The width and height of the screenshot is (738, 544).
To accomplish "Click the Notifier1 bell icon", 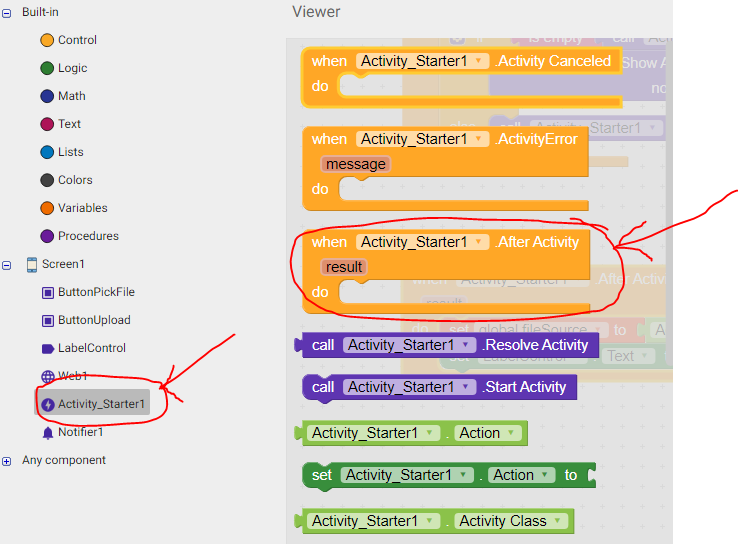I will [48, 433].
